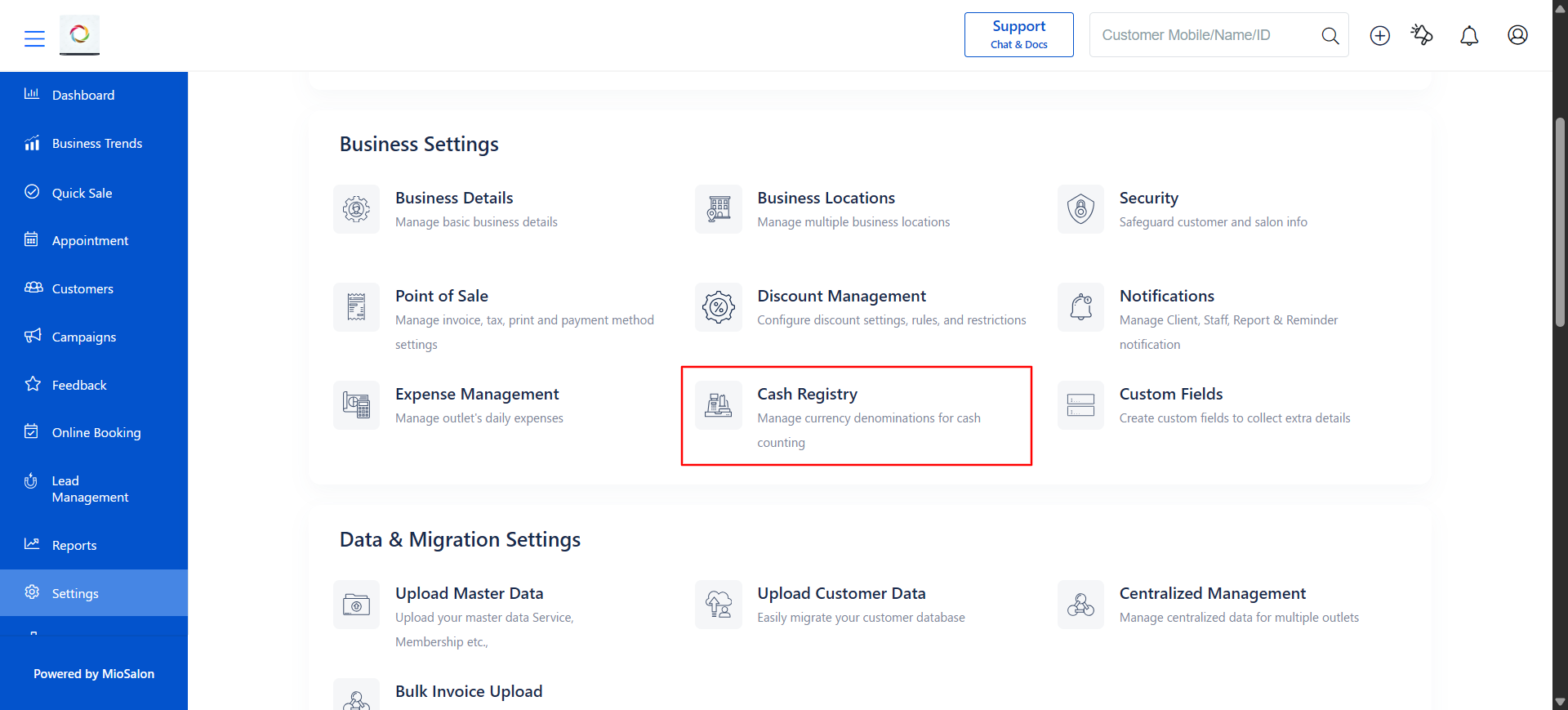Click the Point of Sale receipt icon
This screenshot has height=710, width=1568.
point(356,307)
